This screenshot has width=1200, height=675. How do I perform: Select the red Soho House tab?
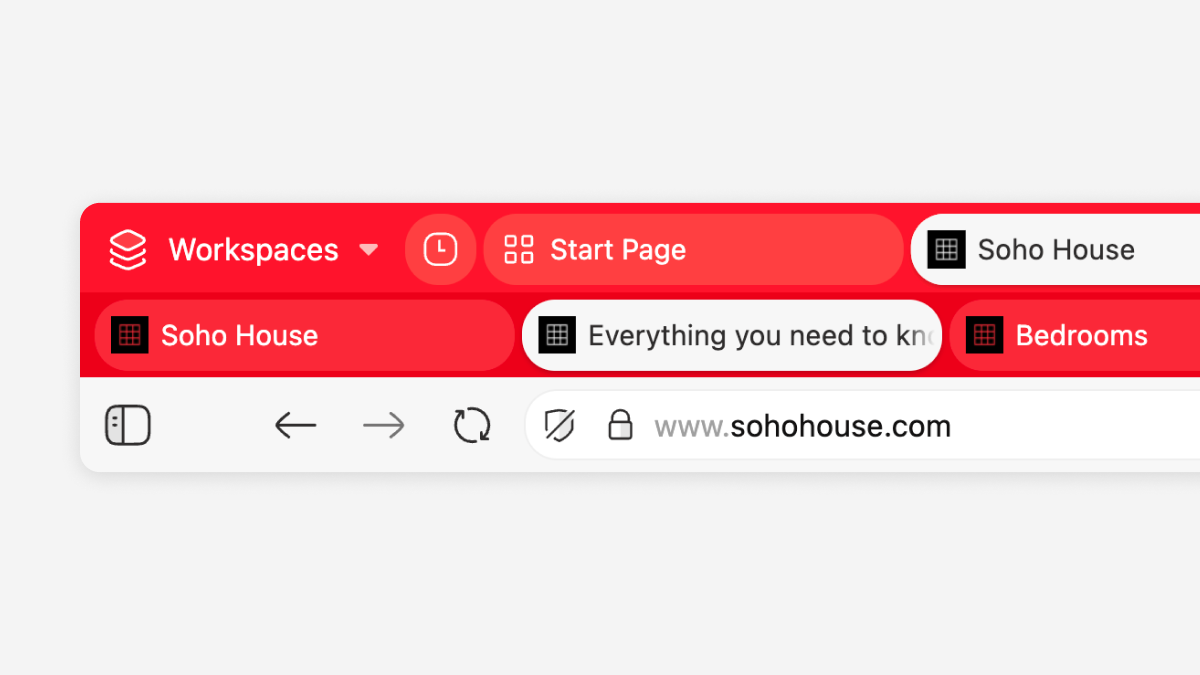point(305,335)
